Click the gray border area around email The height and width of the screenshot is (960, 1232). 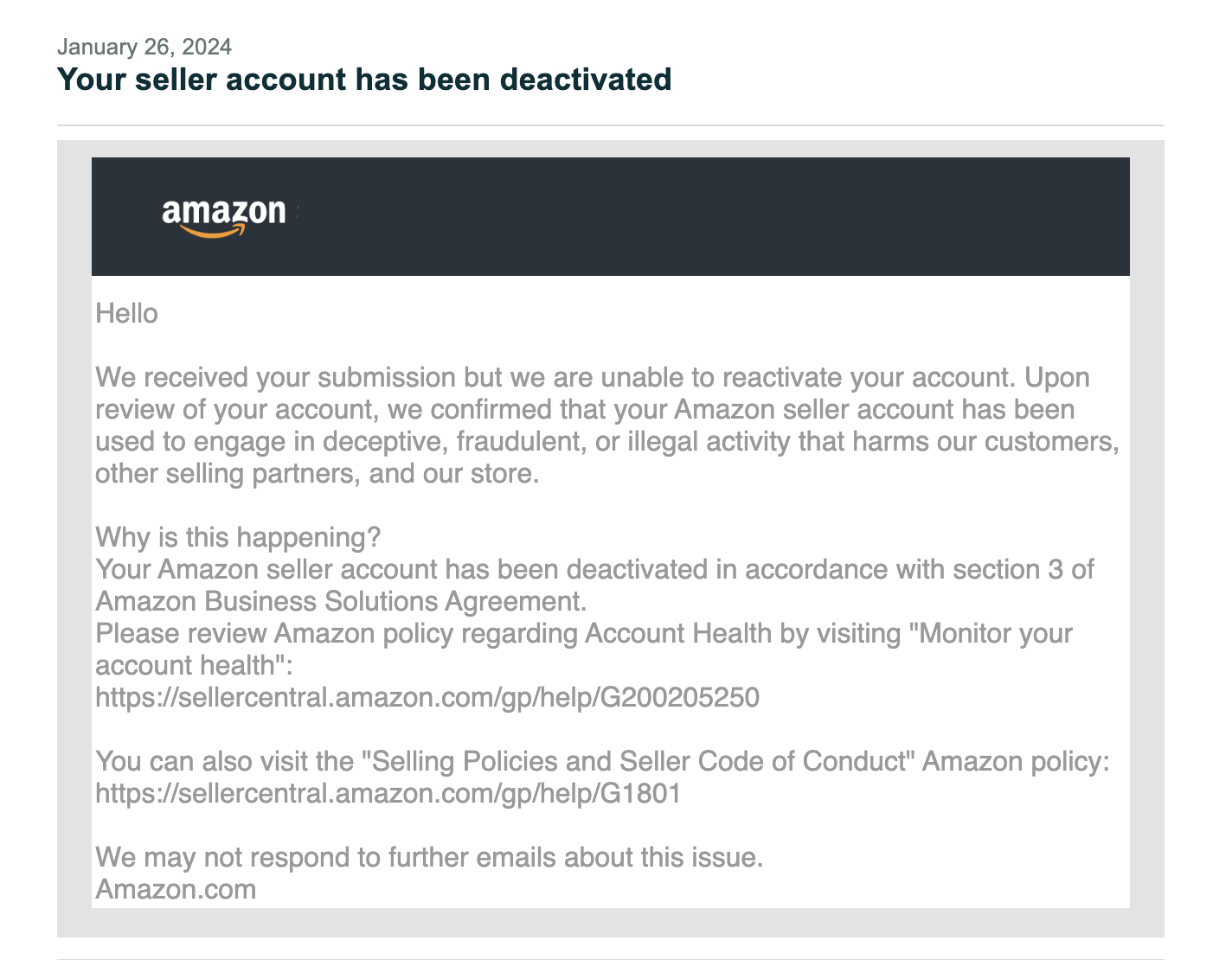tap(74, 536)
